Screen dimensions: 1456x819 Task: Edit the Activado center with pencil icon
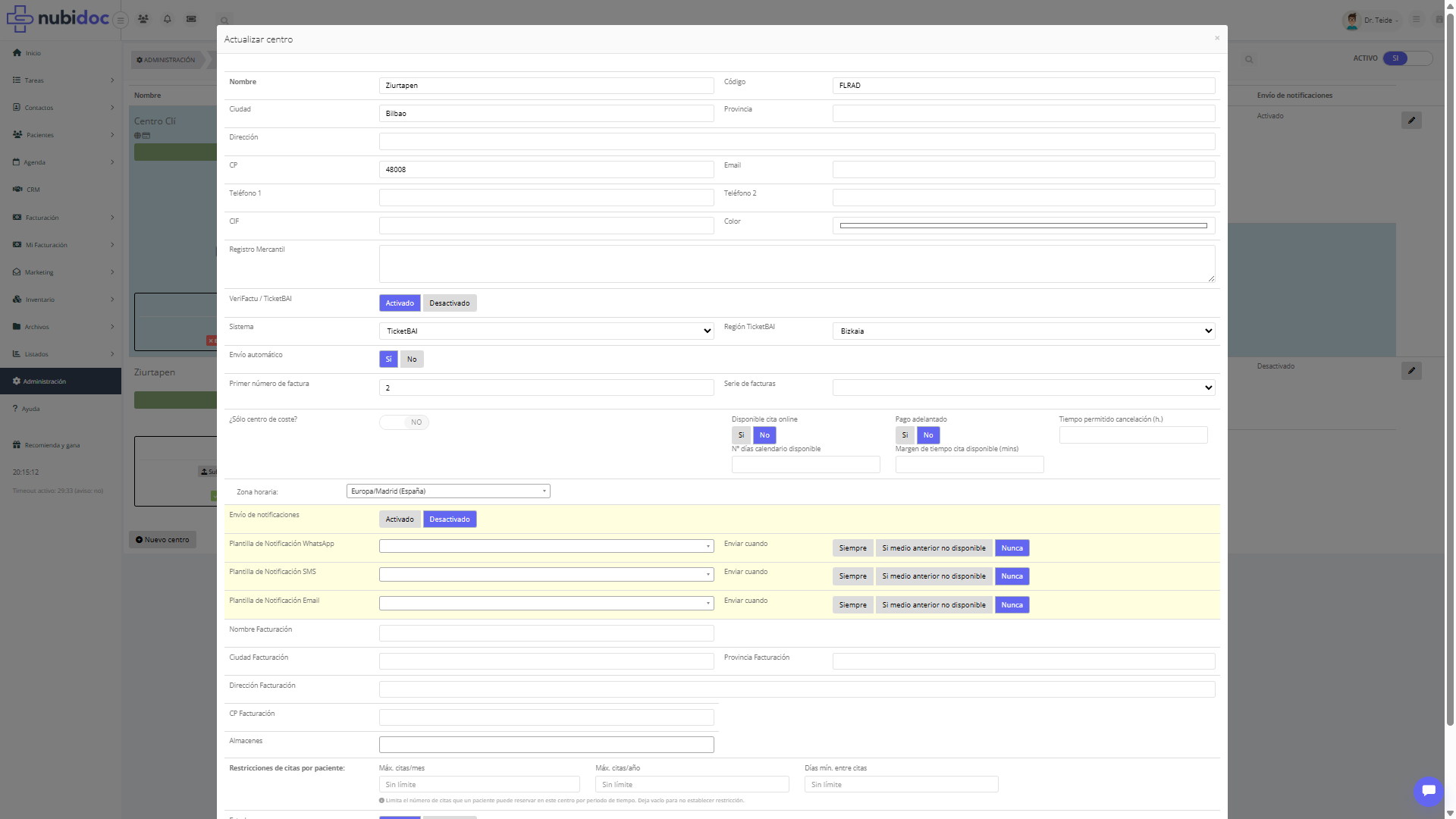(1411, 120)
